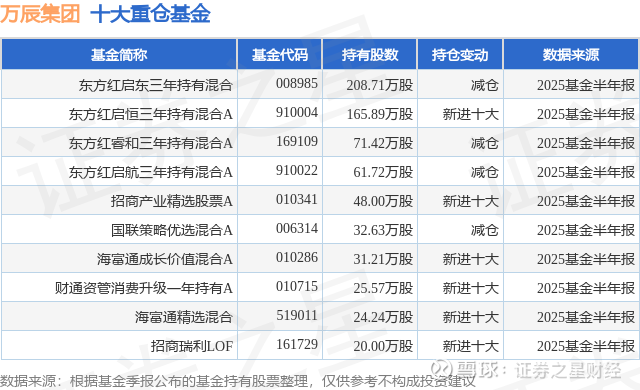Click fund code 910022
Viewport: 640px width, 390px height.
coord(297,171)
